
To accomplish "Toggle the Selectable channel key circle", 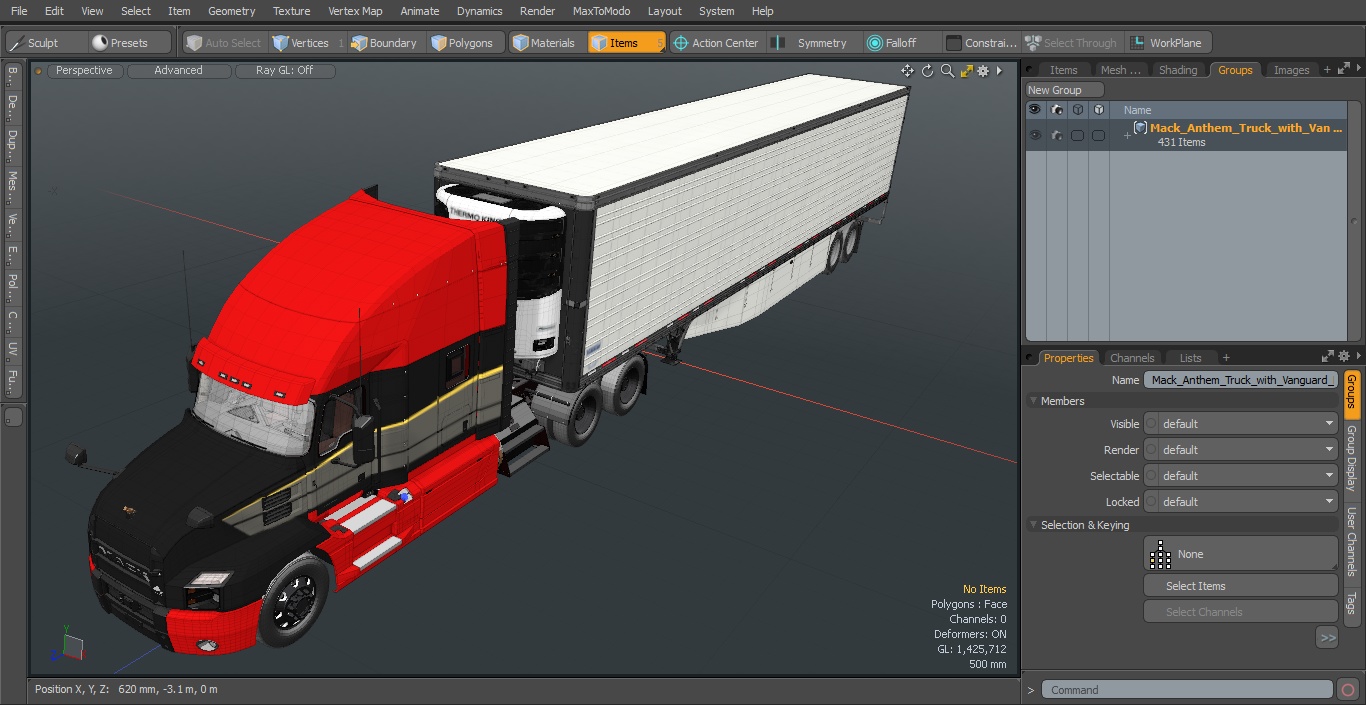I will tap(1151, 476).
